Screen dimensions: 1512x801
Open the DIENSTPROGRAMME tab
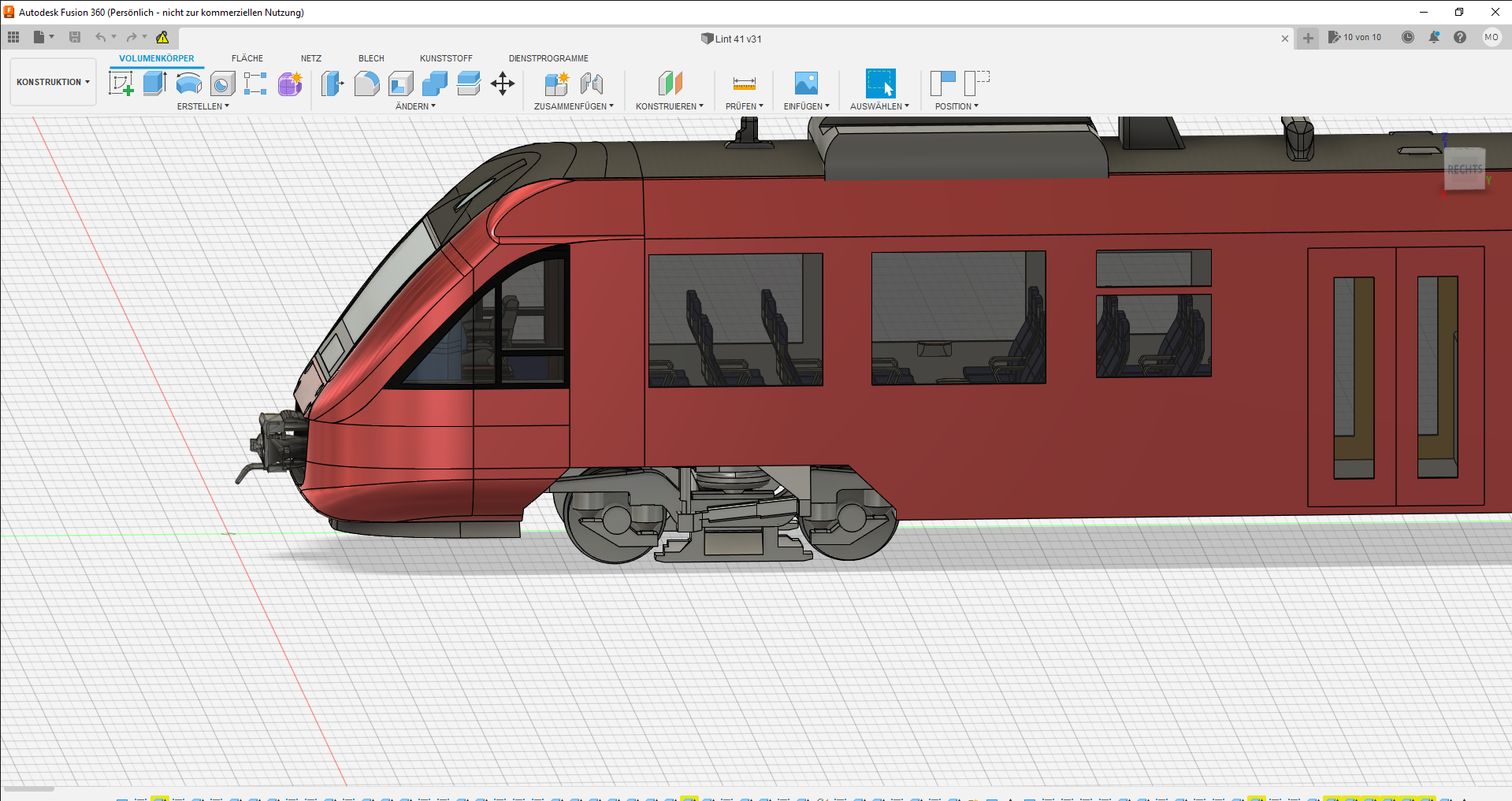(548, 58)
